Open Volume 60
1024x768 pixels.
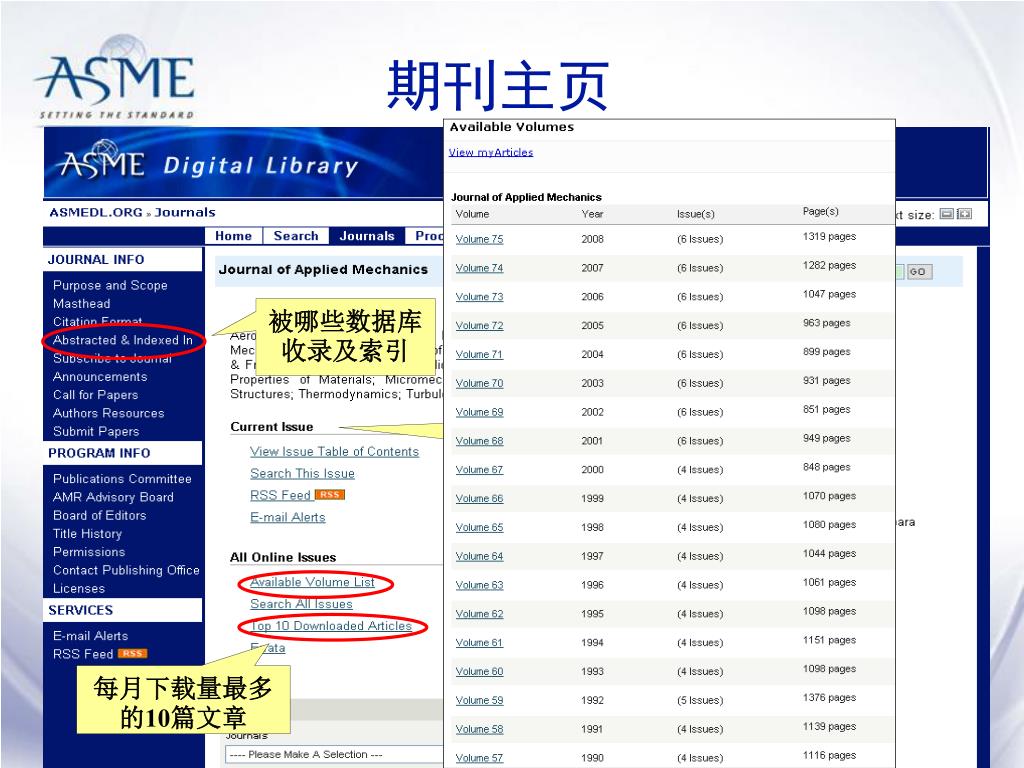click(479, 671)
